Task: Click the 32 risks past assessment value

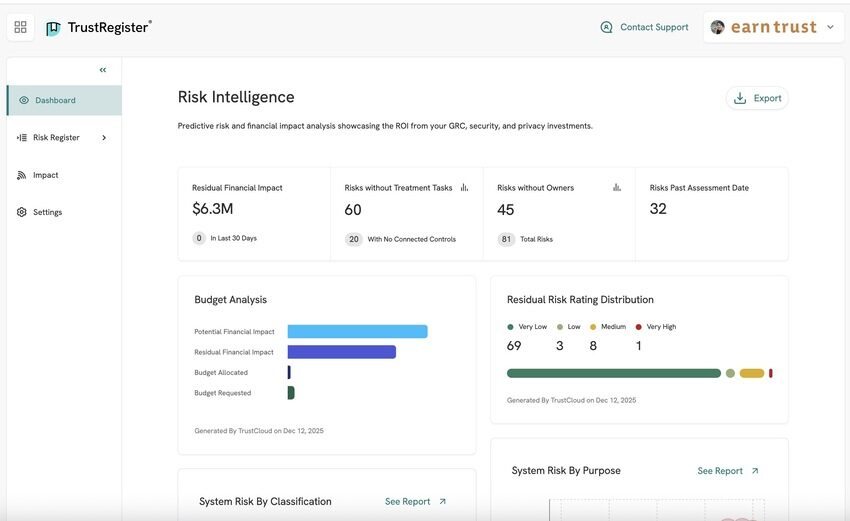Action: tap(658, 209)
